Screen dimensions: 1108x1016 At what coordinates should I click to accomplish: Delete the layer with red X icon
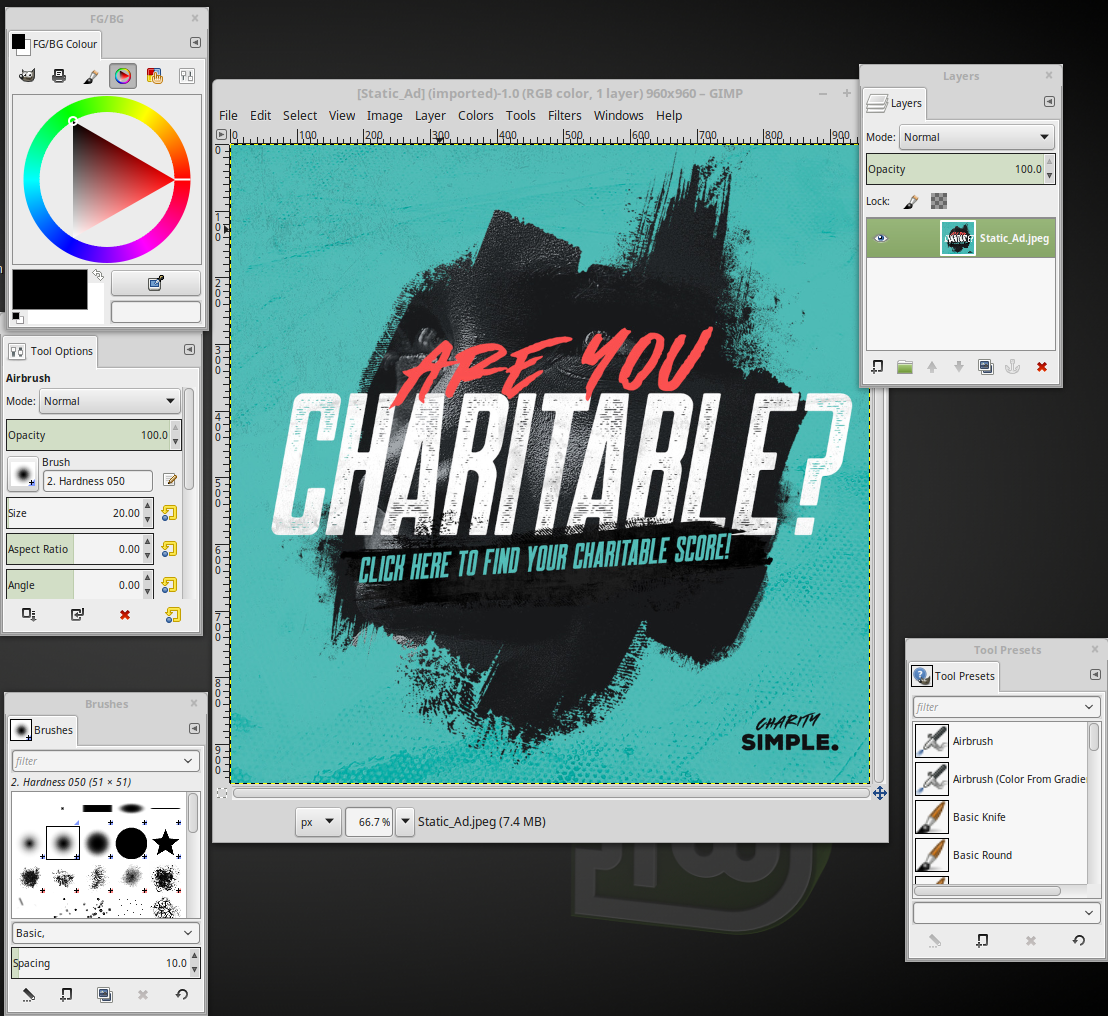pyautogui.click(x=1041, y=367)
